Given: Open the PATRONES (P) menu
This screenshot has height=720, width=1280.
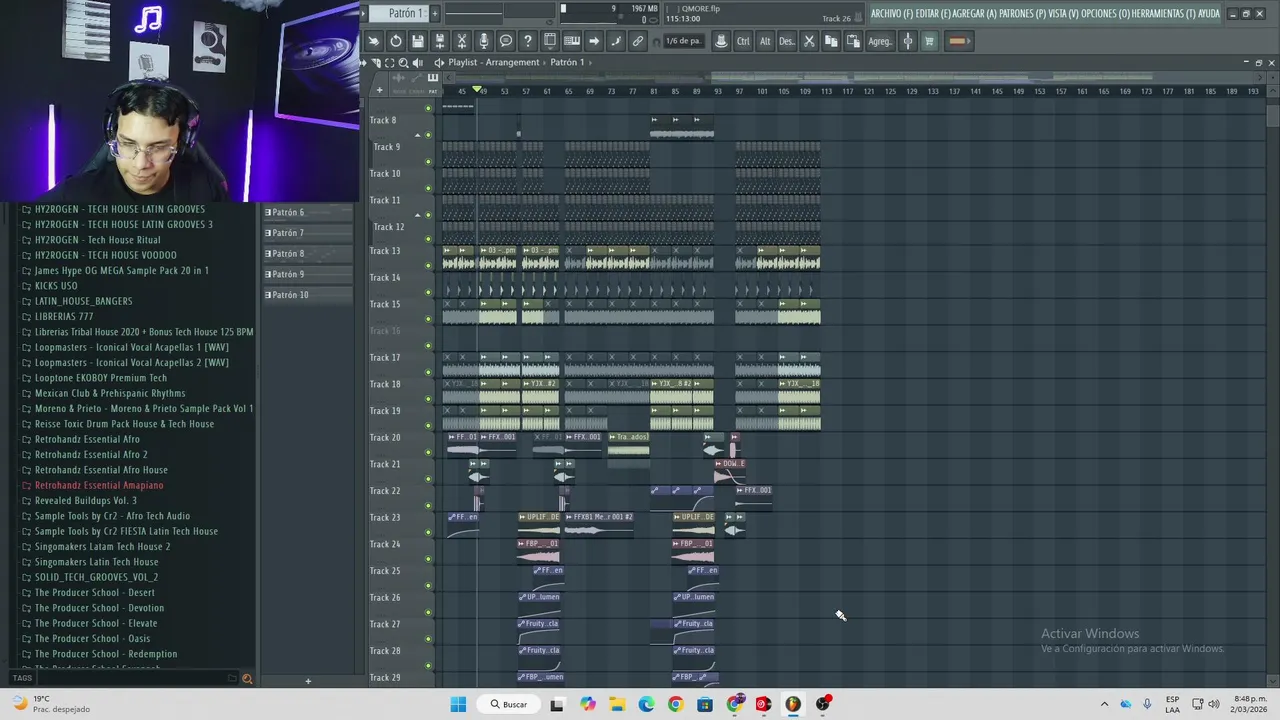Looking at the screenshot, I should [1022, 13].
